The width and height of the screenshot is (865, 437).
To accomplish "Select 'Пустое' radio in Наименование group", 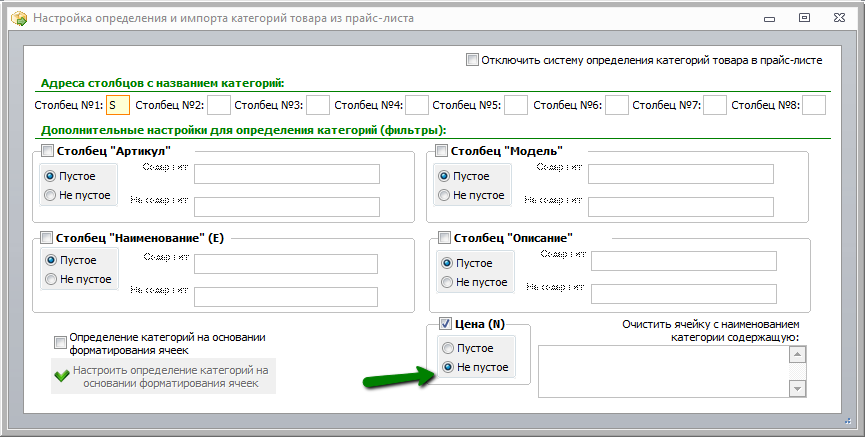I will click(51, 260).
